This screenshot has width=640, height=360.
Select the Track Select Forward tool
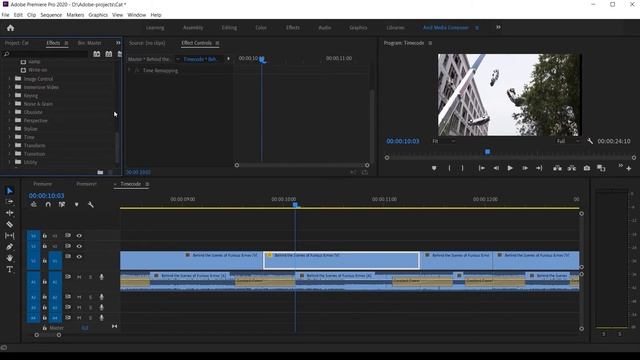click(x=9, y=201)
